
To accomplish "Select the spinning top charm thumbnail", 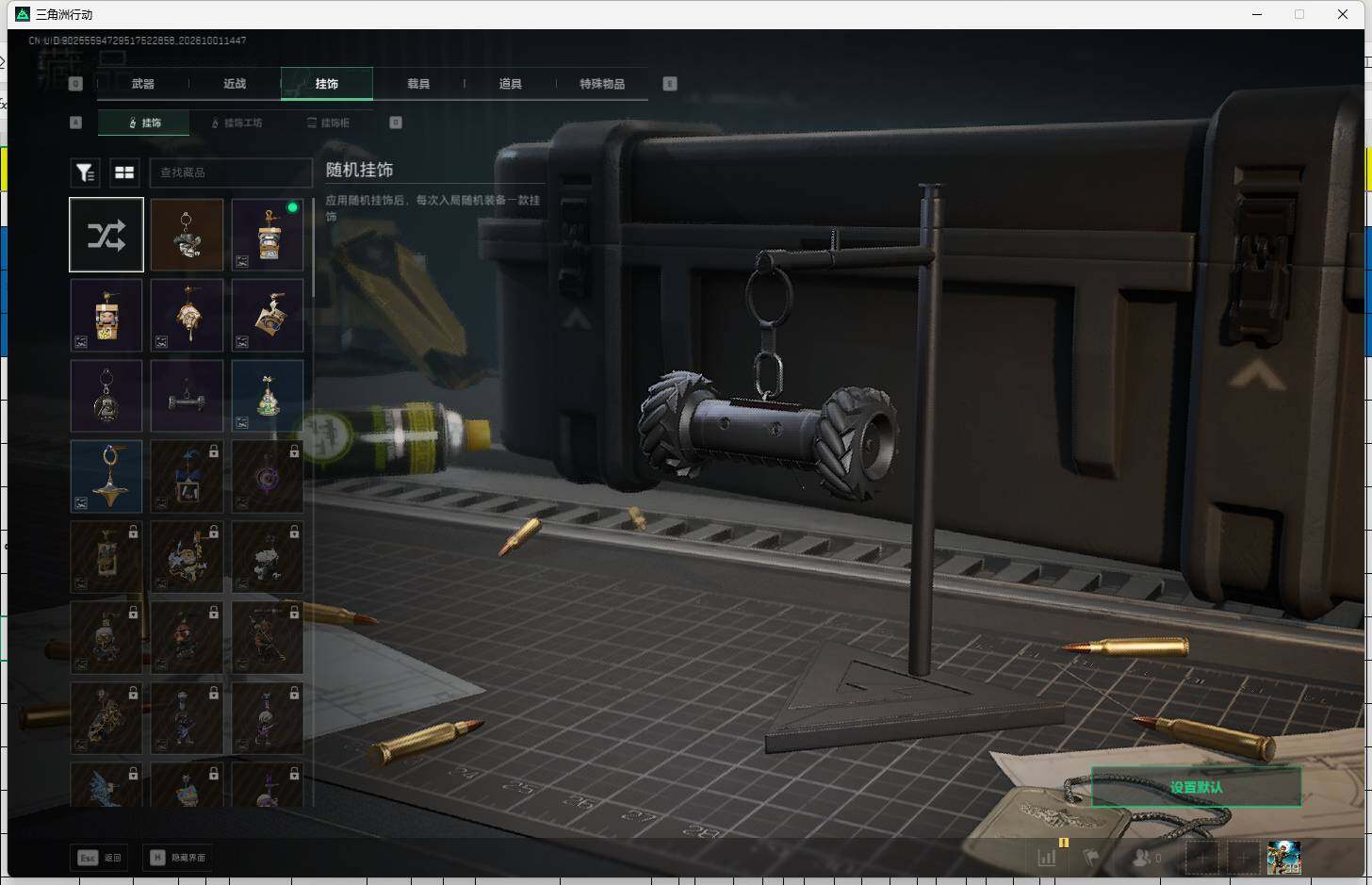I will tap(106, 477).
